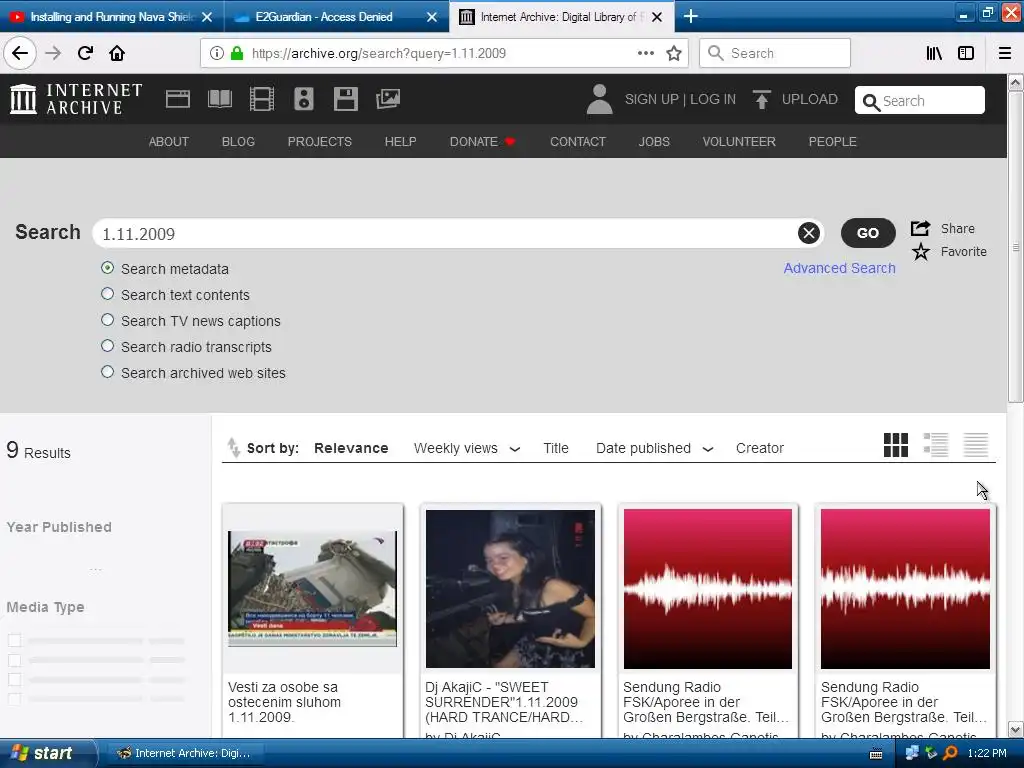1024x768 pixels.
Task: Select Search TV news captions option
Action: click(108, 320)
